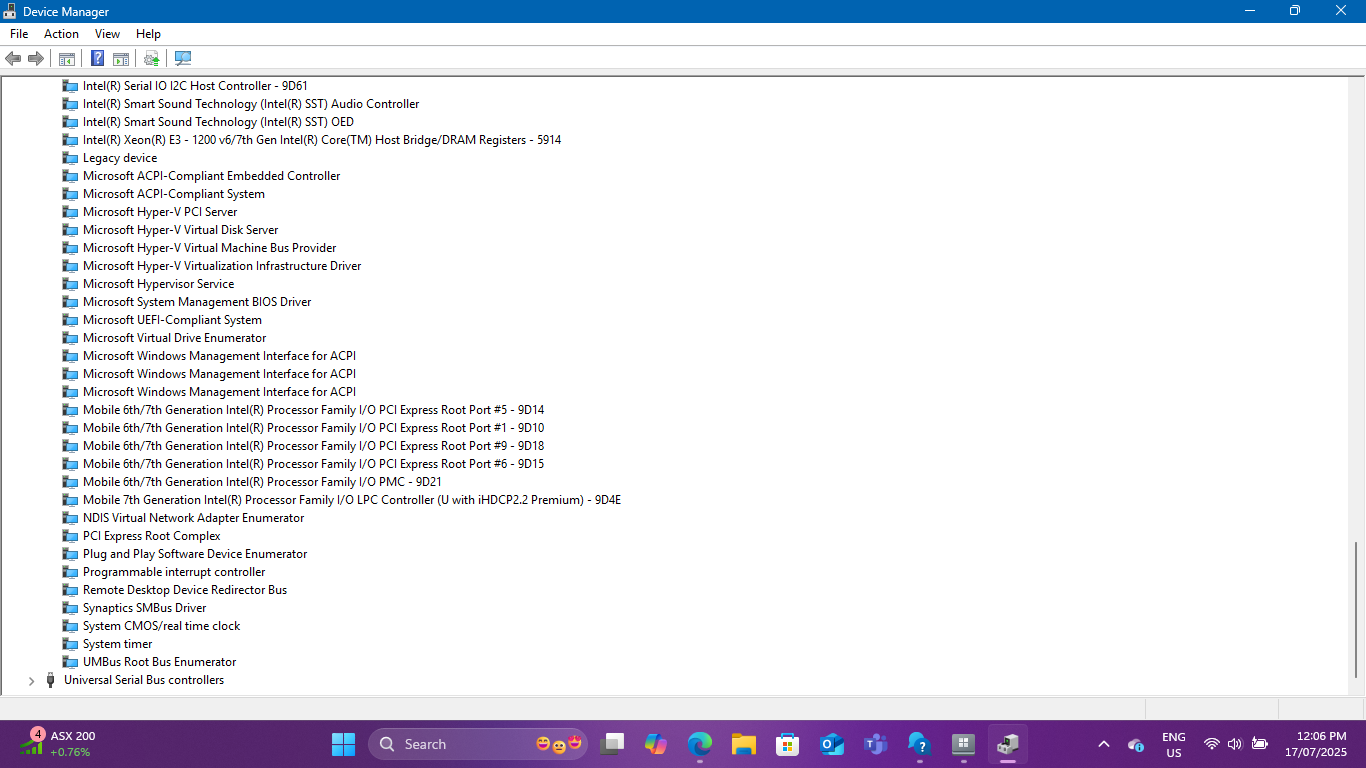1366x768 pixels.
Task: Click the Device Manager title bar app icon
Action: coord(10,11)
